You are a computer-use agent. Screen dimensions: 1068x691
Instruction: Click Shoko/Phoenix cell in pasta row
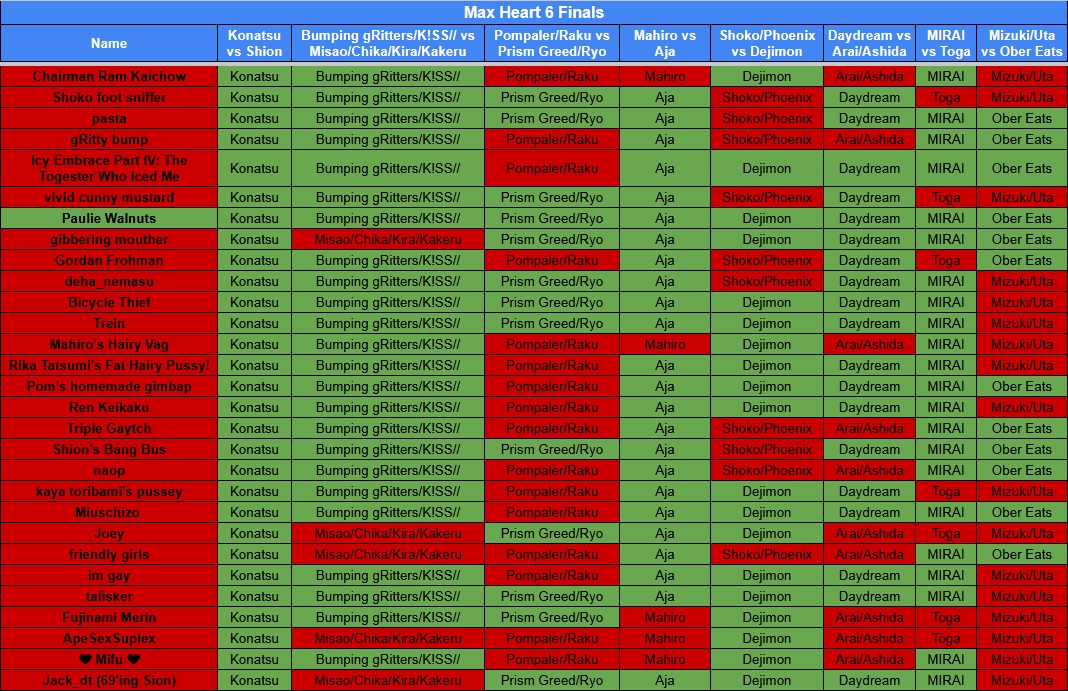point(767,118)
